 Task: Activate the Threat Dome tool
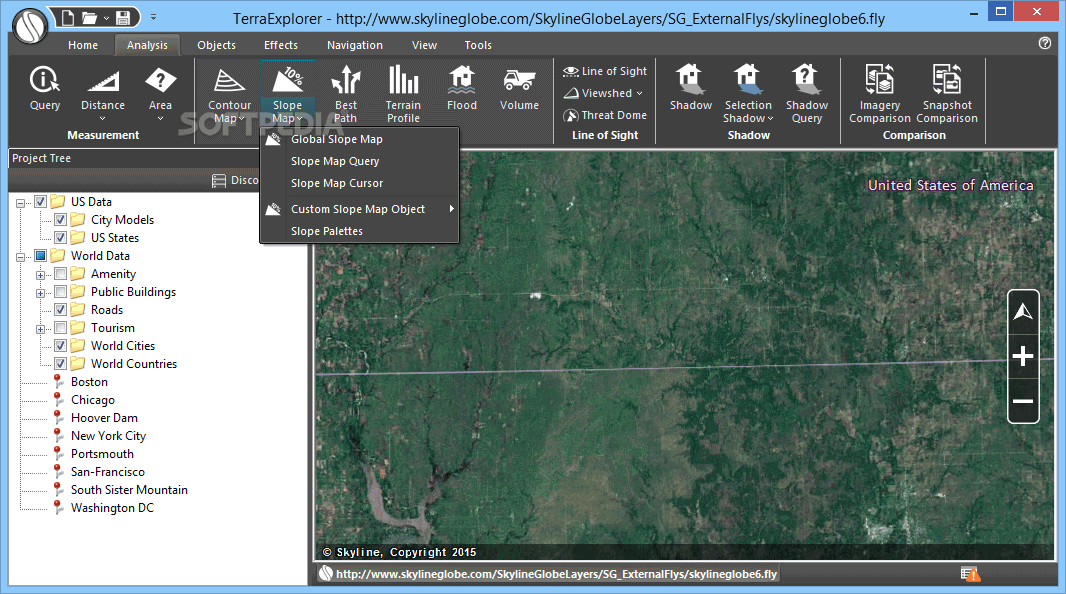(x=605, y=116)
